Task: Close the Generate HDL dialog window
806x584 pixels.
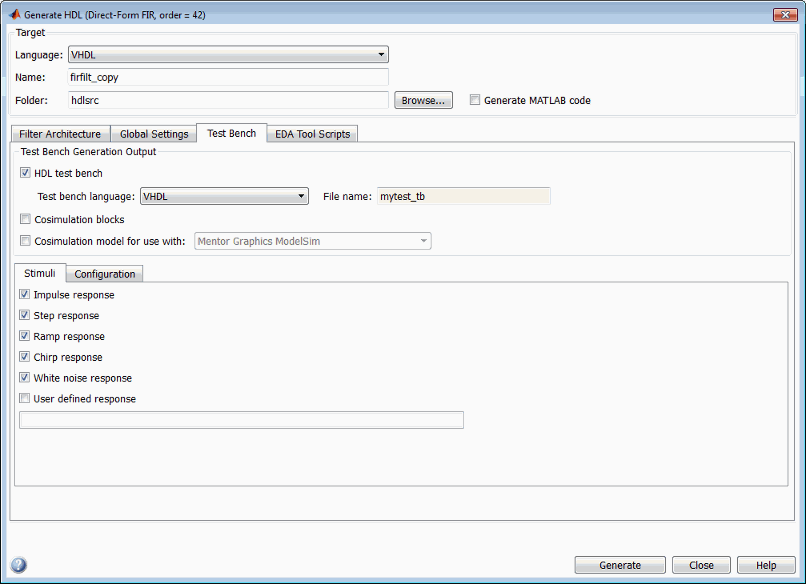Action: tap(785, 15)
